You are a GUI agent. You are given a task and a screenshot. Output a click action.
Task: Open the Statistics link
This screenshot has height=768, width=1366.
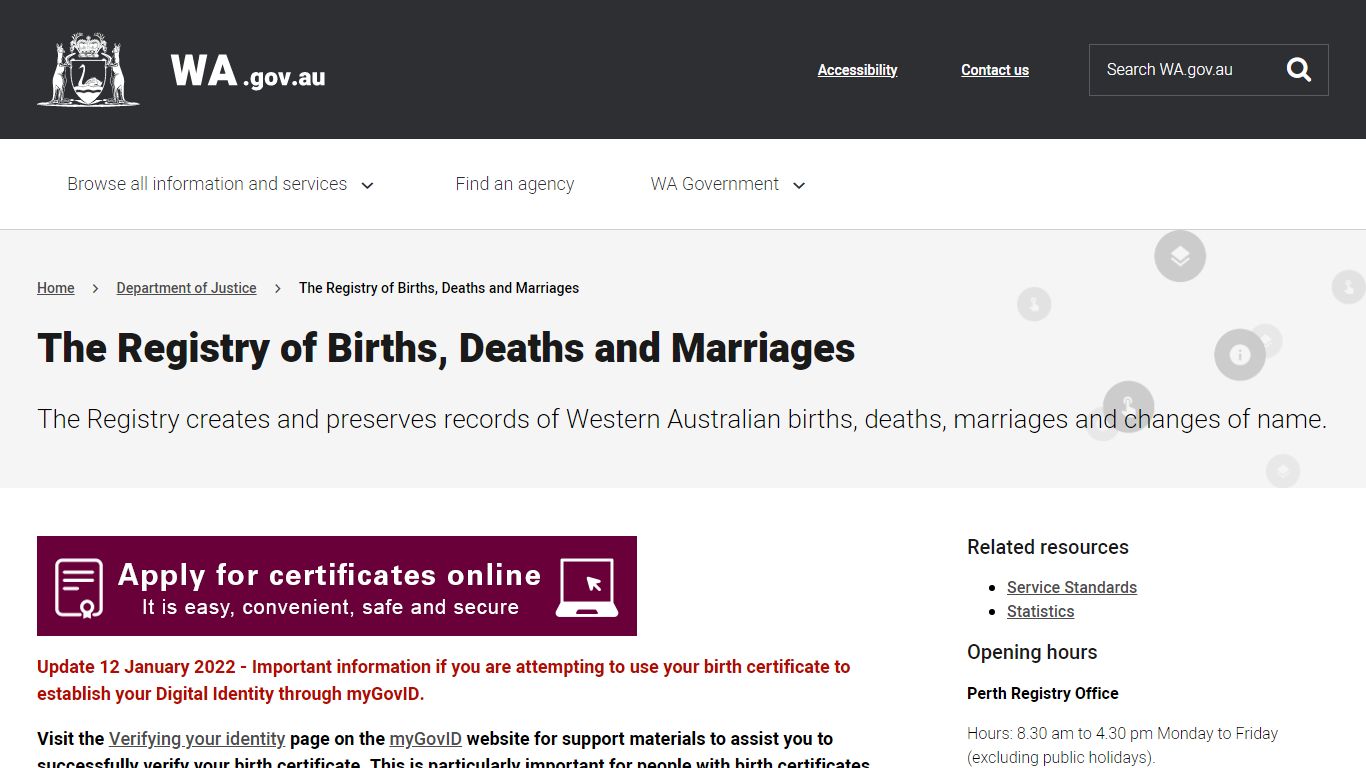(x=1040, y=611)
